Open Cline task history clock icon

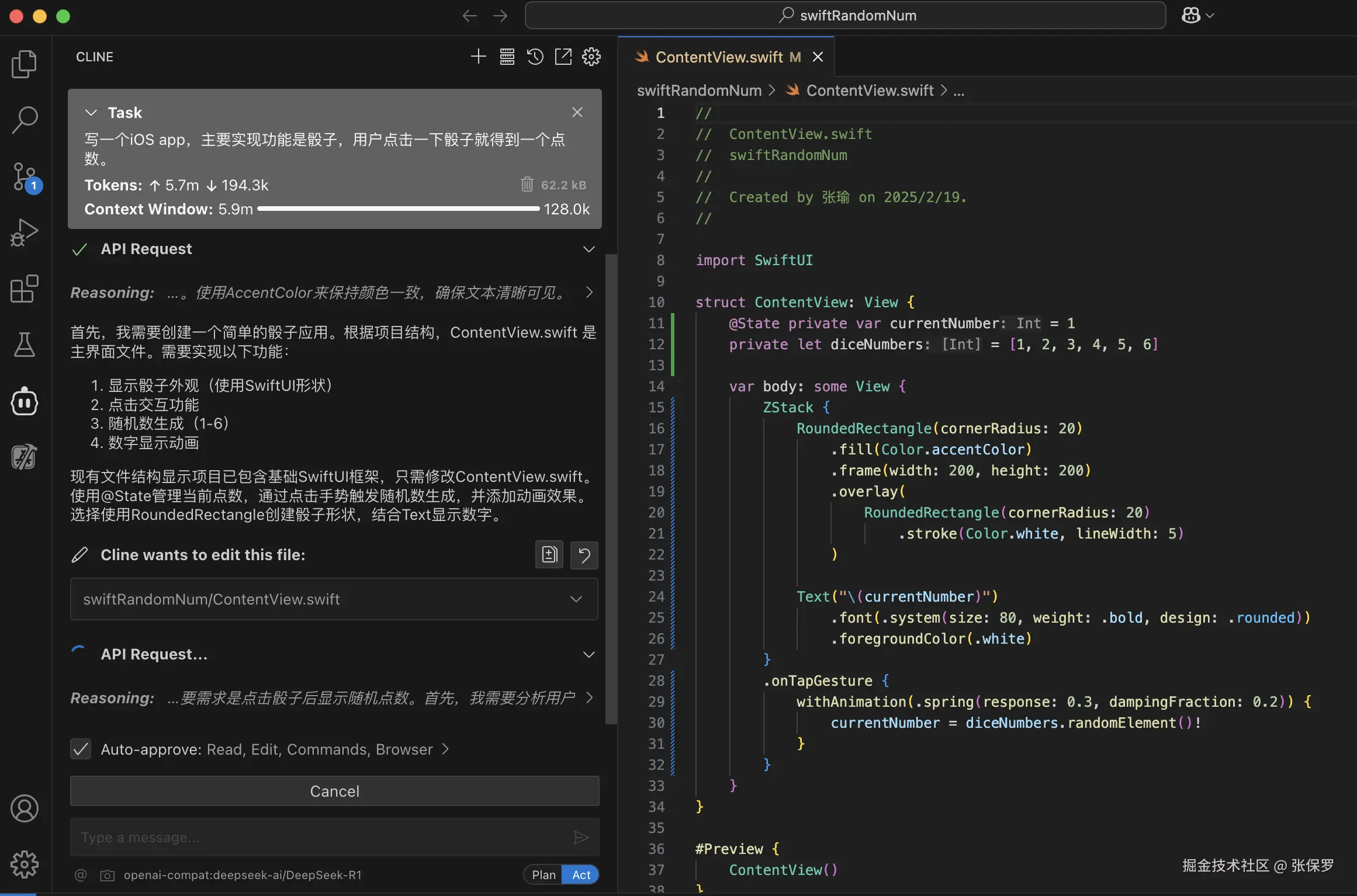point(535,57)
